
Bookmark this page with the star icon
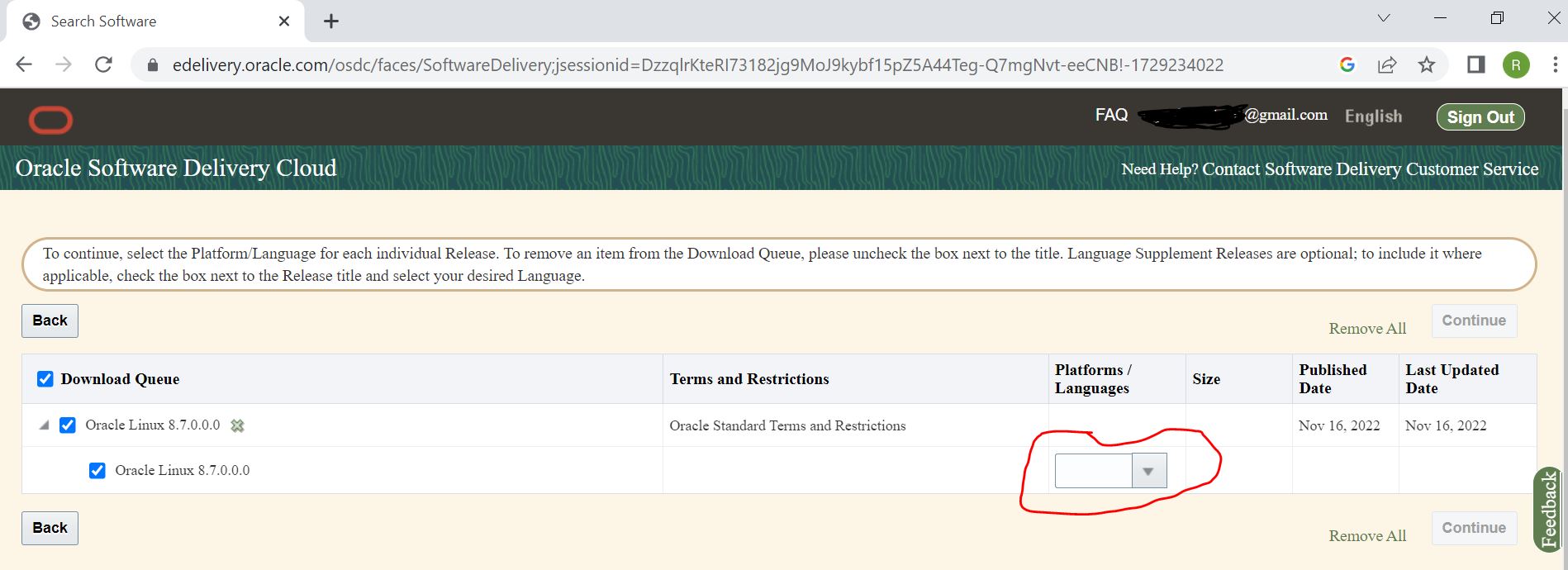coord(1427,64)
